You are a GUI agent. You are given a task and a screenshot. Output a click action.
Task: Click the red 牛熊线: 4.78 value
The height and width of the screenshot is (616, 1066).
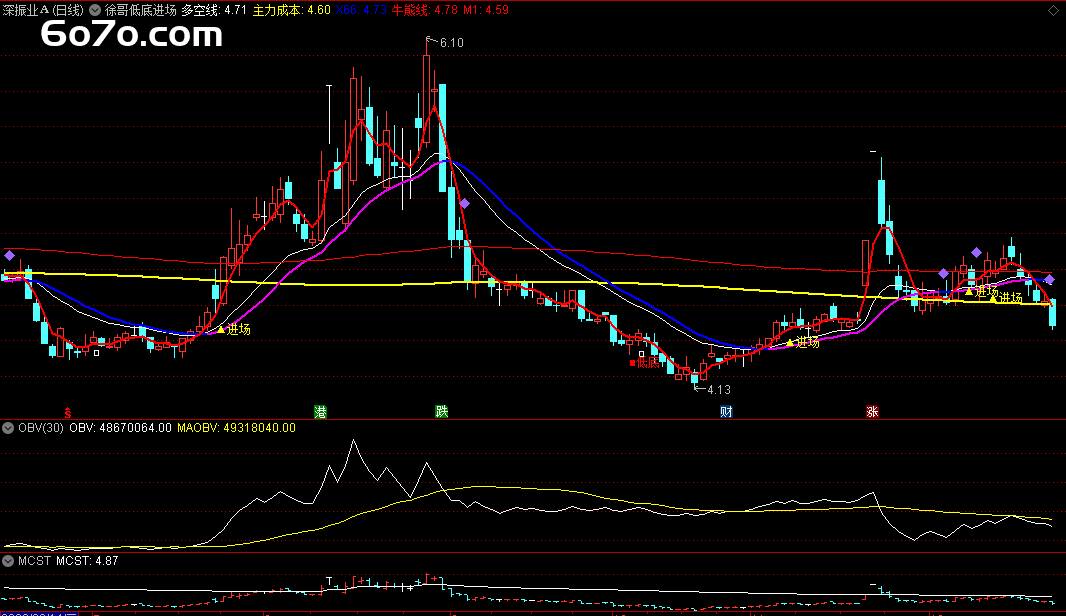[425, 10]
